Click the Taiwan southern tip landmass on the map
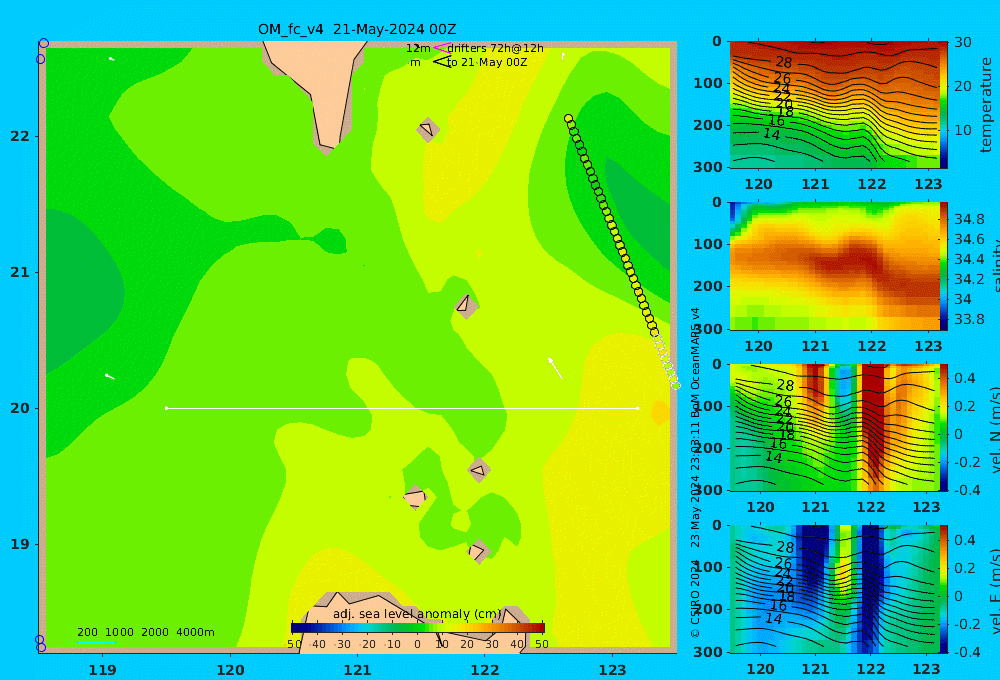 point(325,89)
